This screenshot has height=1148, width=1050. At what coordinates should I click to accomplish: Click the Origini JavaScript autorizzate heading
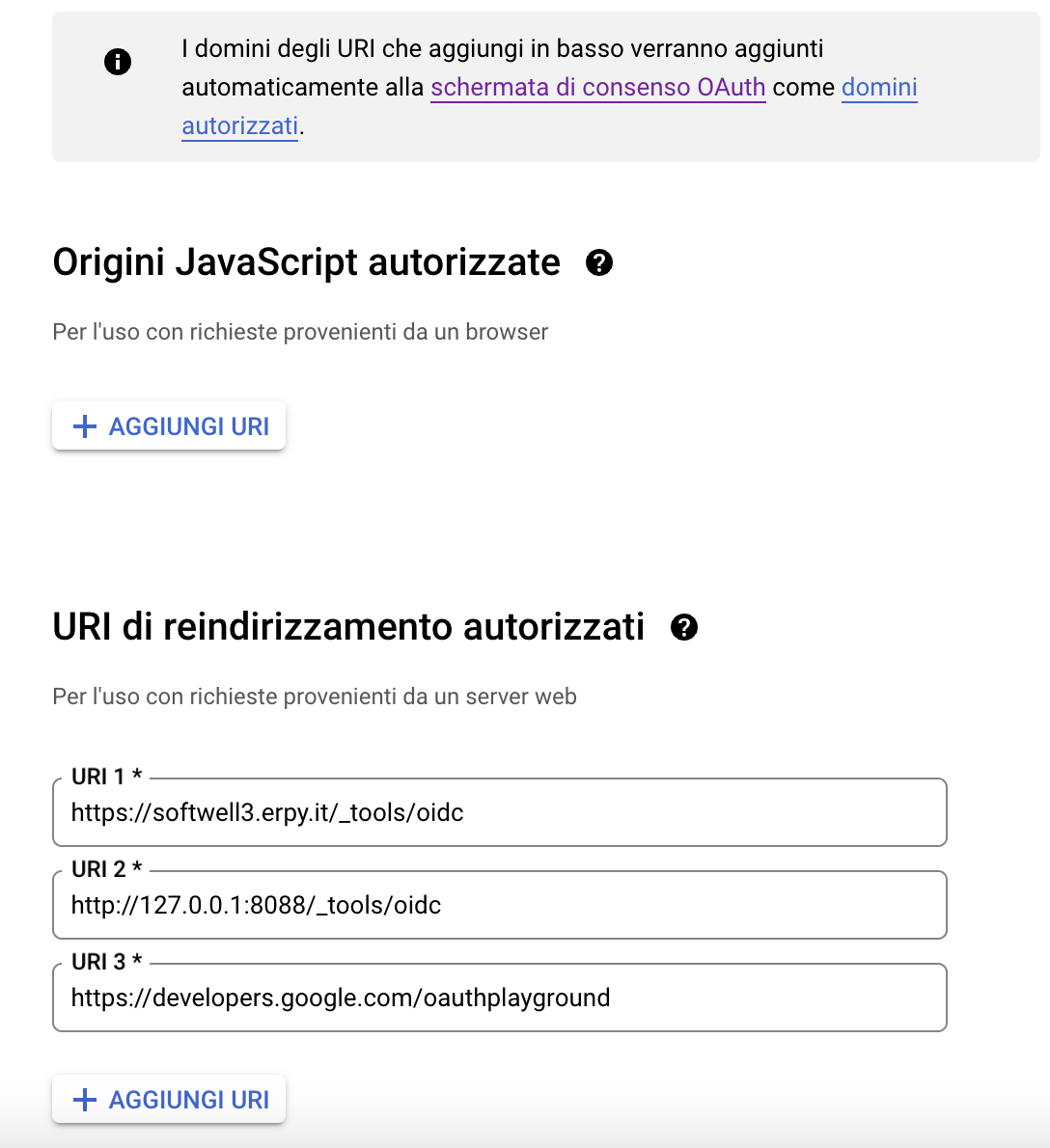pyautogui.click(x=306, y=262)
